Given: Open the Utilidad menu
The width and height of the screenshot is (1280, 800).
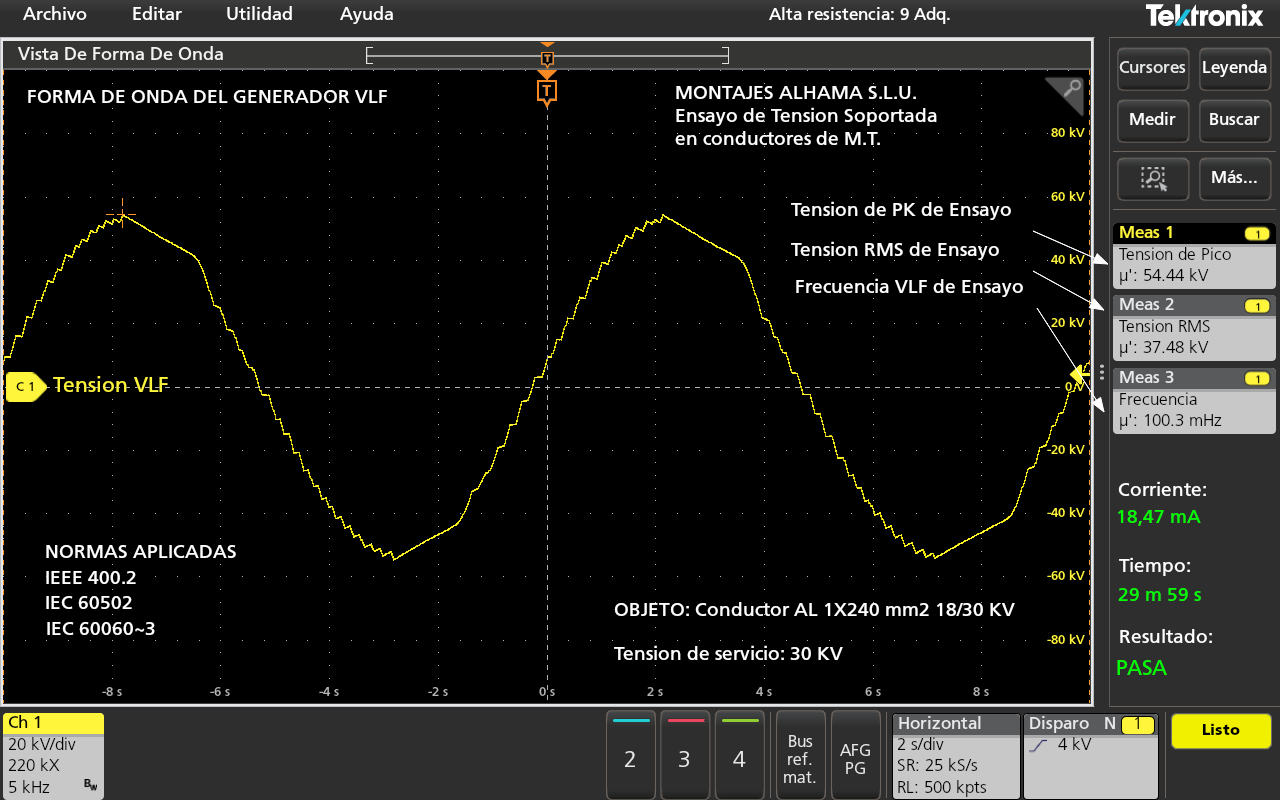Looking at the screenshot, I should pos(259,14).
